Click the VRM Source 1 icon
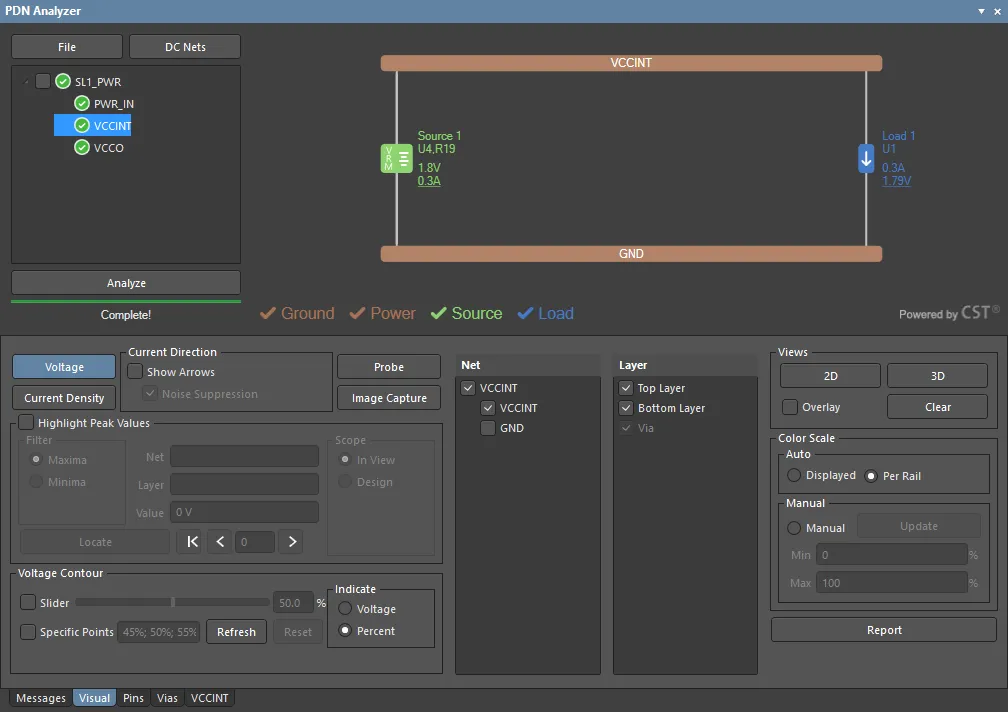1008x712 pixels. point(396,158)
